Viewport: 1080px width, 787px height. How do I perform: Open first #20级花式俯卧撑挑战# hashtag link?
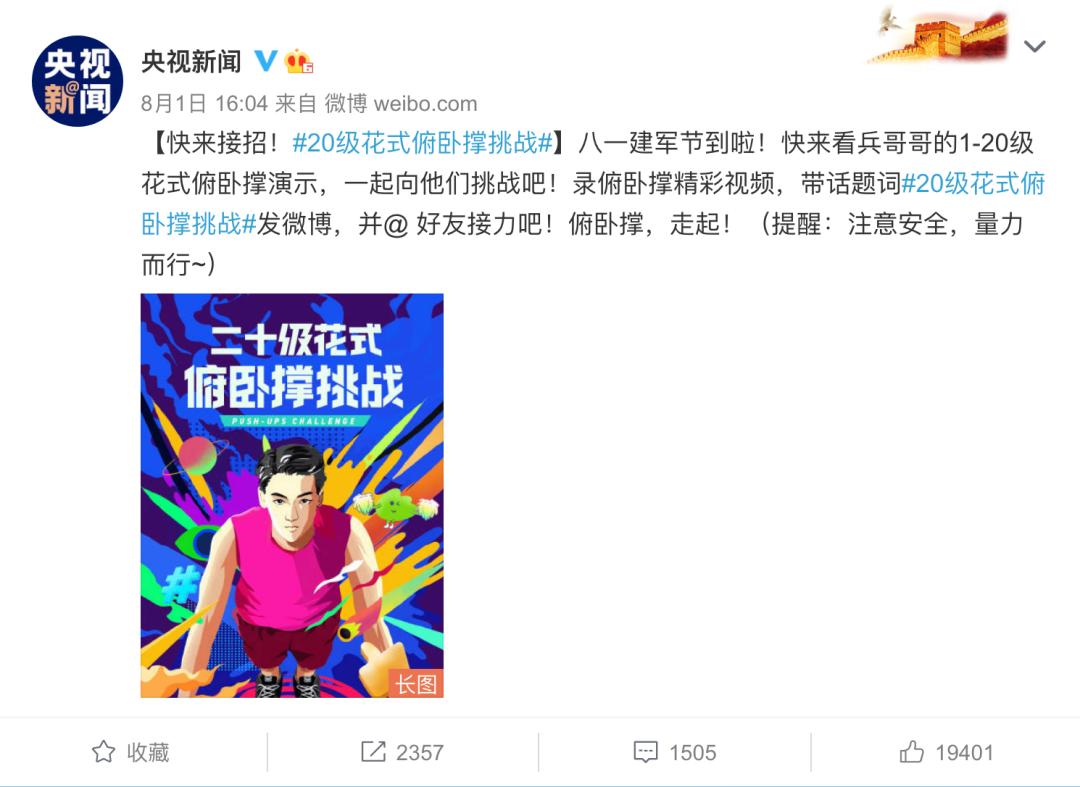[x=423, y=143]
